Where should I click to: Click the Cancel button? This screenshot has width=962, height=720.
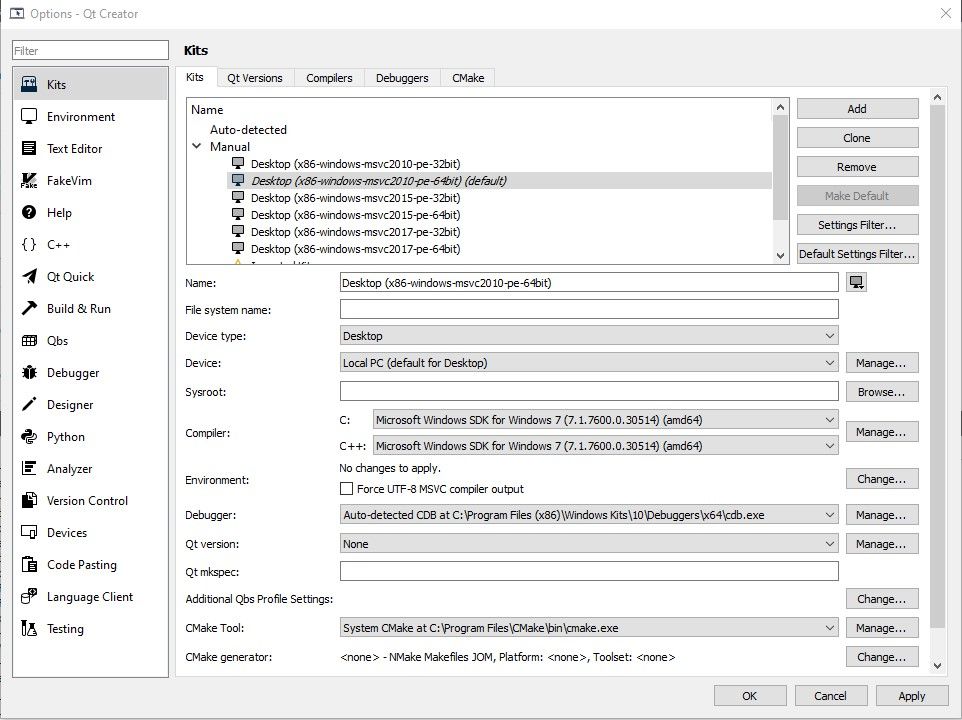[831, 695]
